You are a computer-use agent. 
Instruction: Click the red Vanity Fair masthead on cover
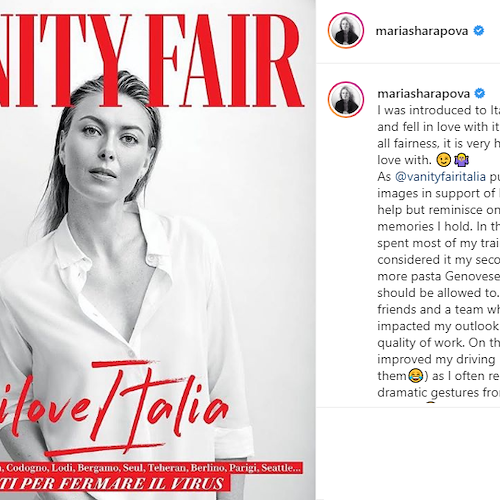pos(152,61)
